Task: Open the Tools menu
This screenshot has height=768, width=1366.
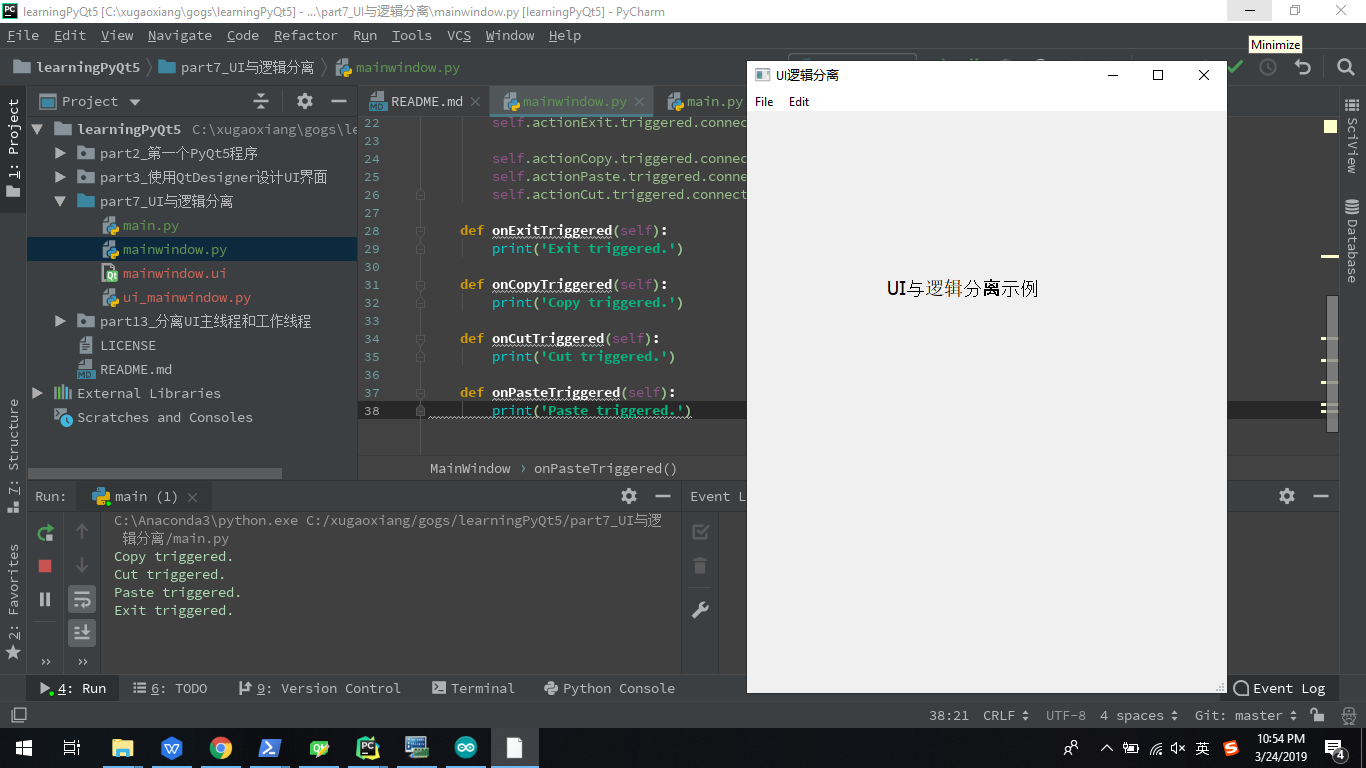Action: click(x=411, y=35)
